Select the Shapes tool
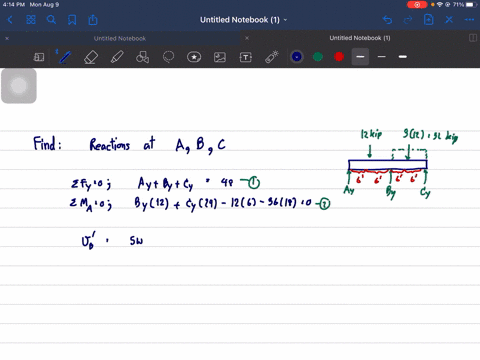Screen dimensions: 480x360 point(142,57)
